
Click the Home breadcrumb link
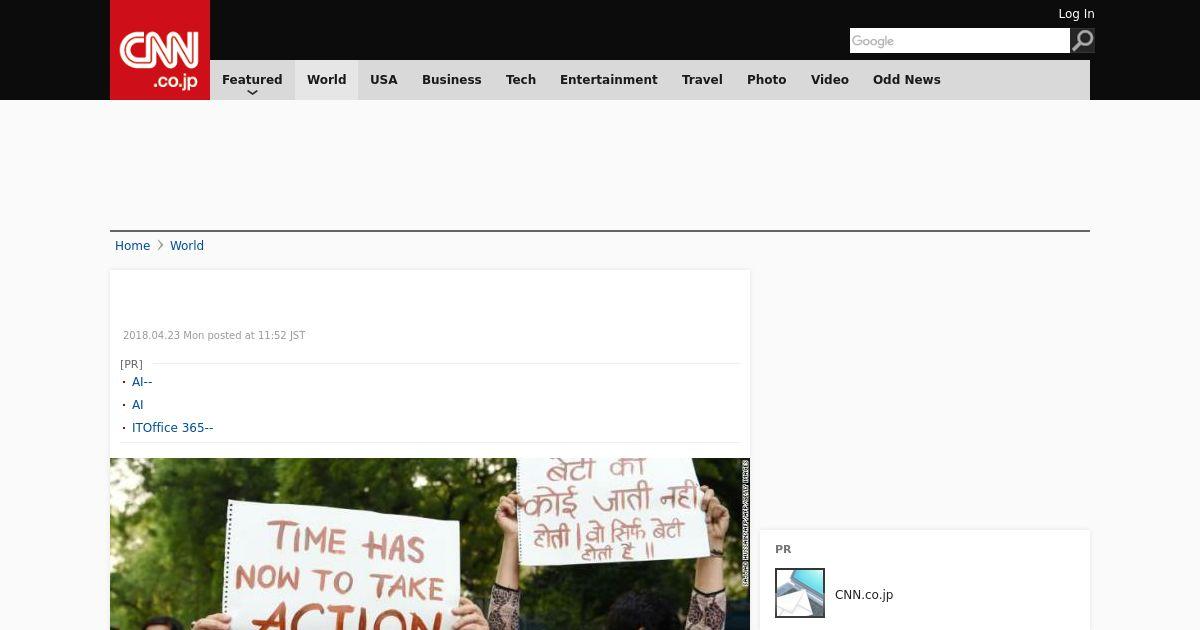[x=132, y=246]
